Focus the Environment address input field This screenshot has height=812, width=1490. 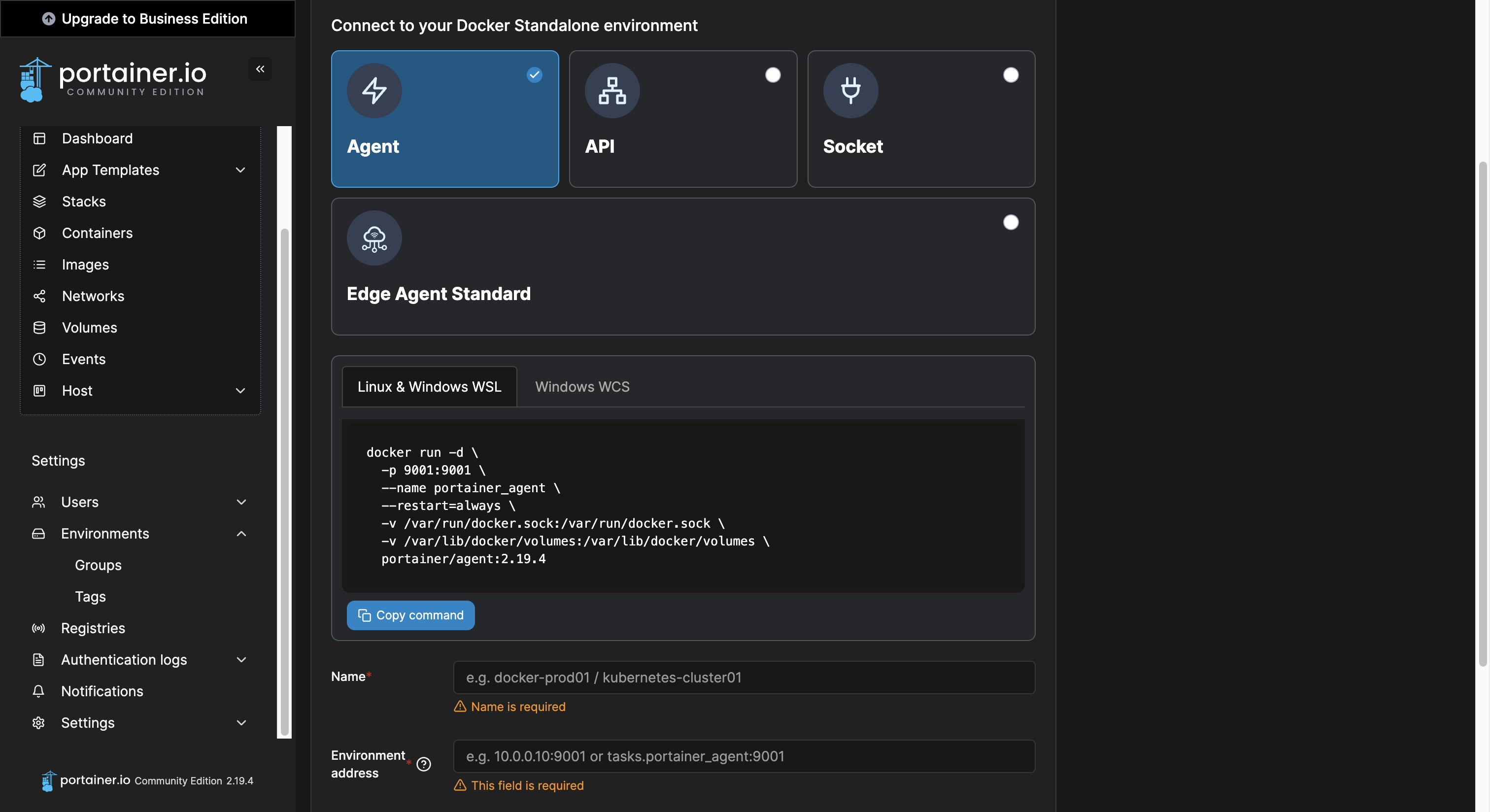(x=744, y=756)
